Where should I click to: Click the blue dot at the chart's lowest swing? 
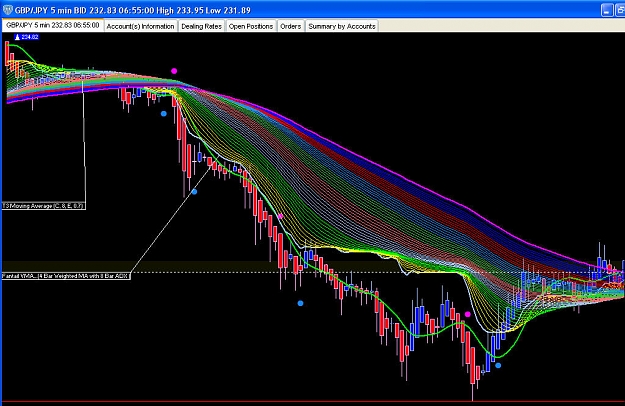[498, 365]
